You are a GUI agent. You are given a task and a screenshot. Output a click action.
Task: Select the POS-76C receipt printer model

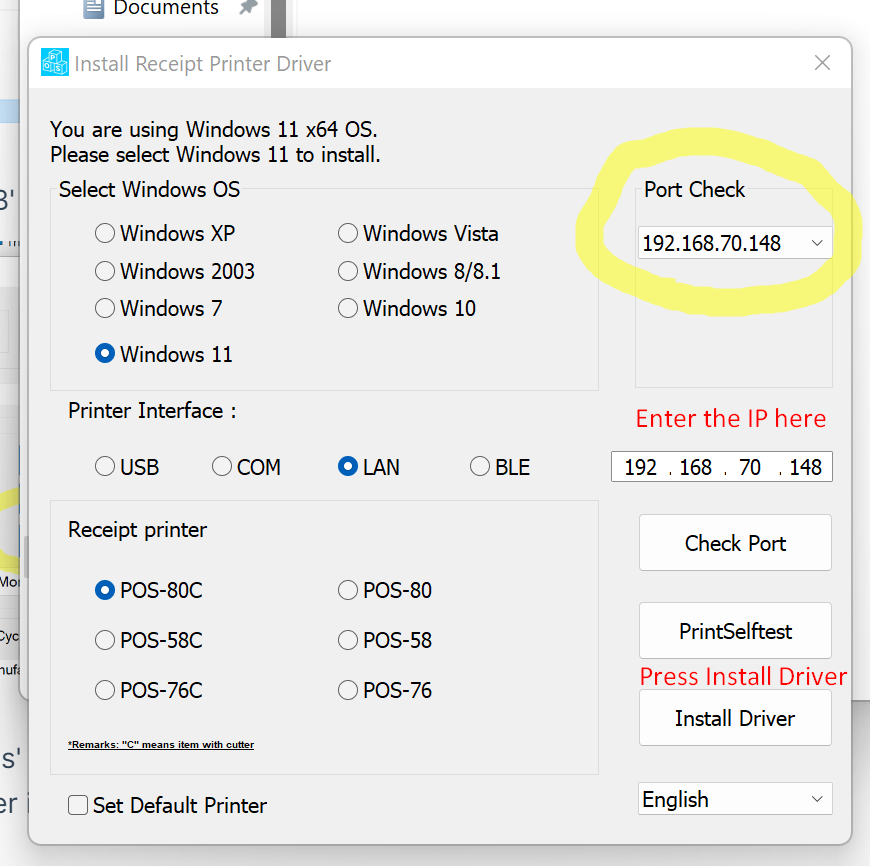(105, 690)
